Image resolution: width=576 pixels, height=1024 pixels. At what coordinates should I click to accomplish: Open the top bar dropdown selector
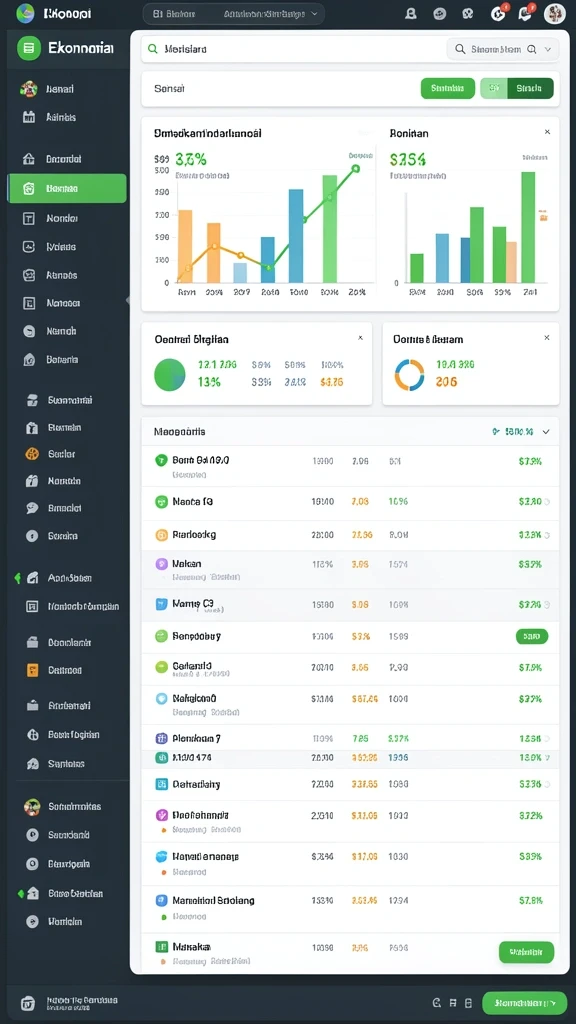(234, 13)
